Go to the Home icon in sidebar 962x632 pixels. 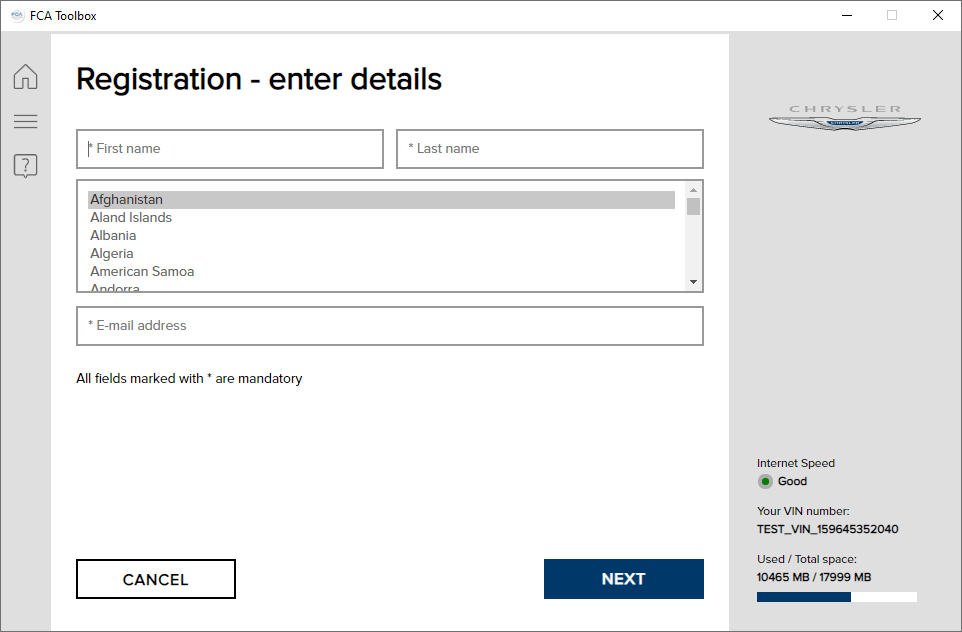click(25, 77)
